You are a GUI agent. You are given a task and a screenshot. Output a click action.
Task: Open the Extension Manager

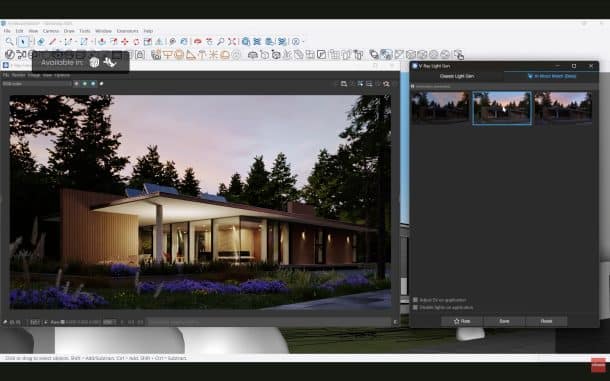[x=281, y=41]
